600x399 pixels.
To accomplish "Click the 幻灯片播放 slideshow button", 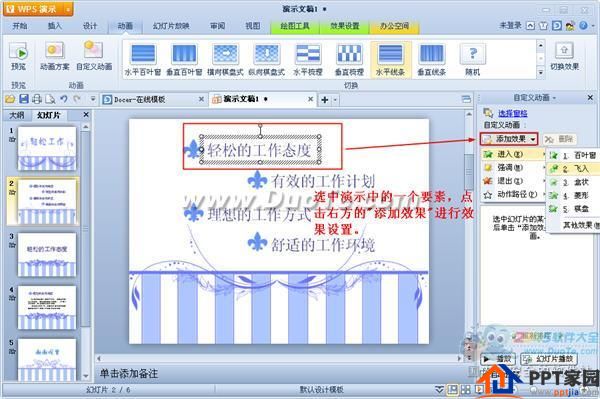I will (x=549, y=359).
